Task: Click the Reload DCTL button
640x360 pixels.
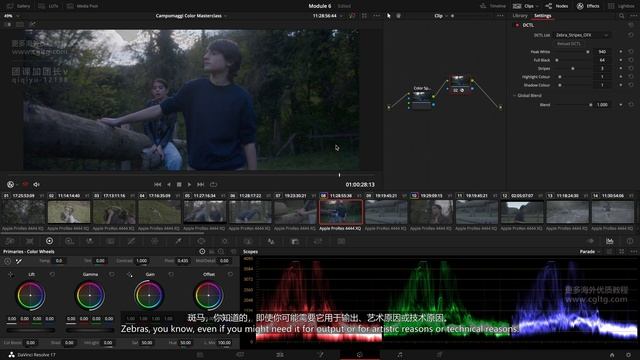Action: (569, 44)
